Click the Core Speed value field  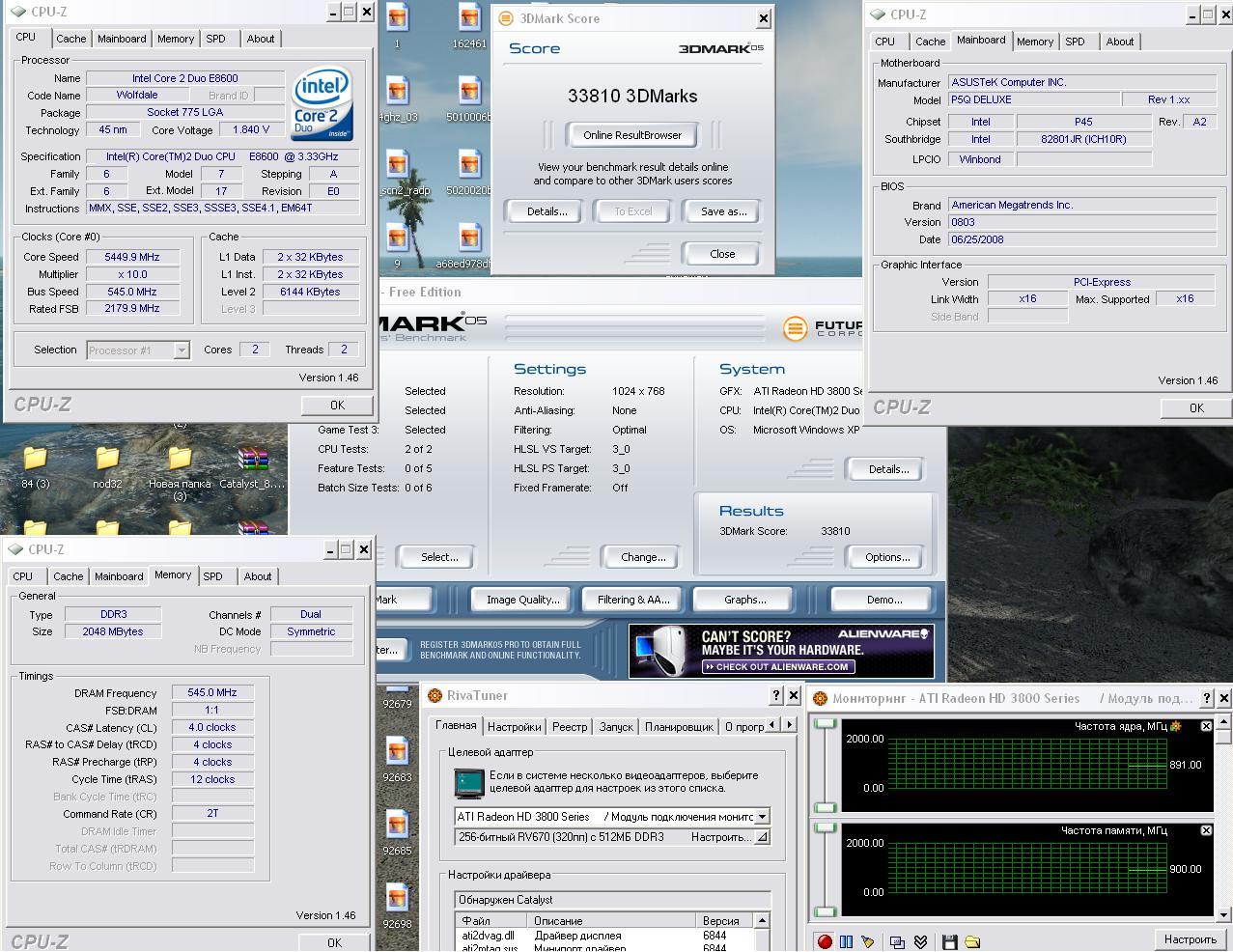(132, 257)
